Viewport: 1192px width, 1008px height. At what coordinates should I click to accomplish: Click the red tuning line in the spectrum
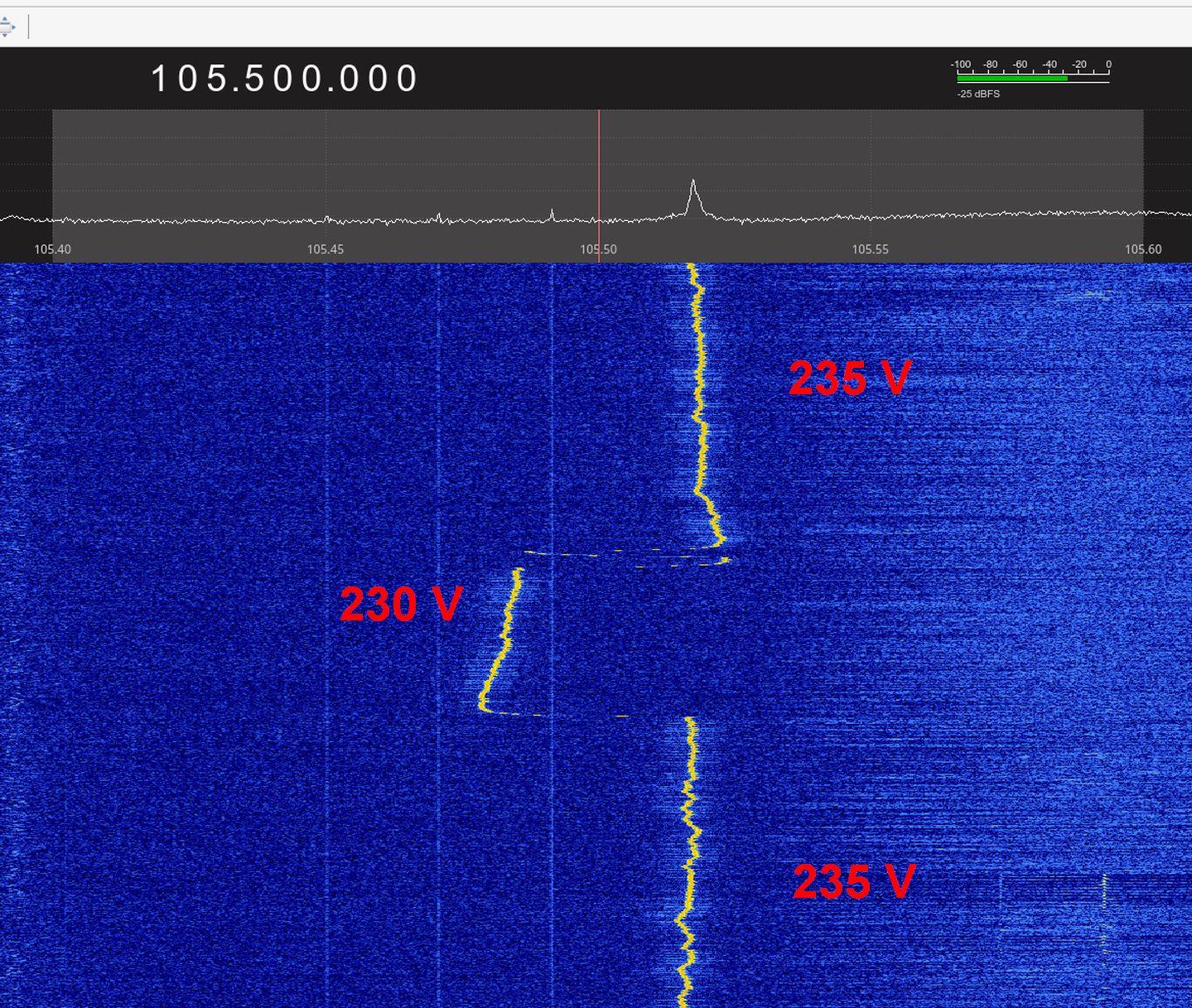(599, 166)
